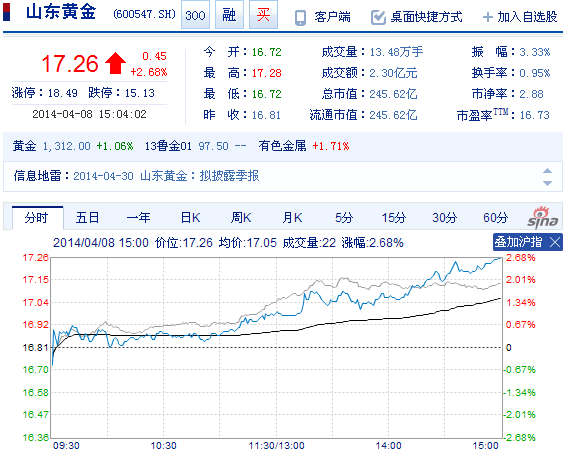Click the plus icon before 加入自选股
Screen dimensions: 563x452
(x=488, y=17)
